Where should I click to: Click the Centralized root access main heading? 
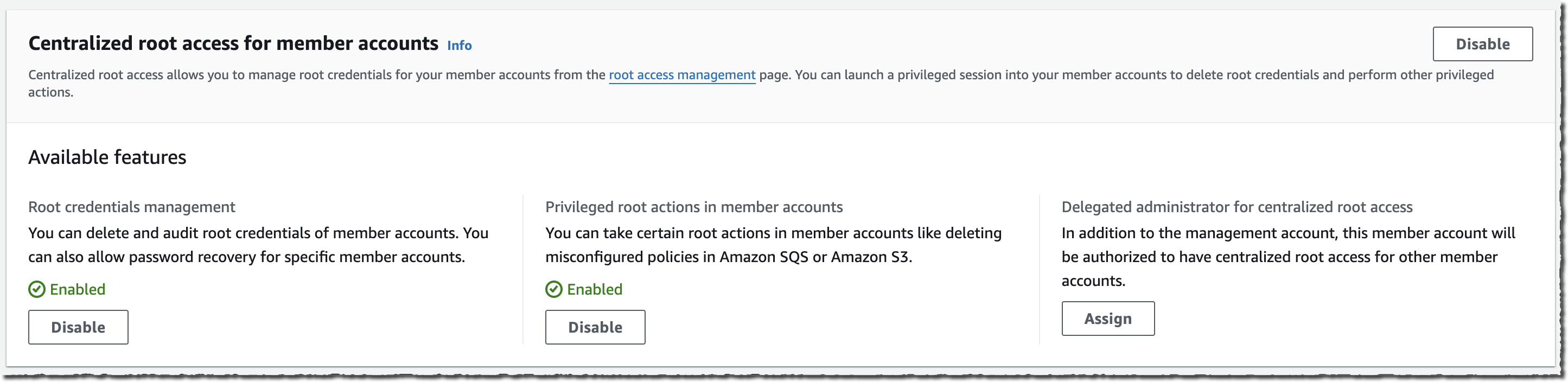pos(233,44)
